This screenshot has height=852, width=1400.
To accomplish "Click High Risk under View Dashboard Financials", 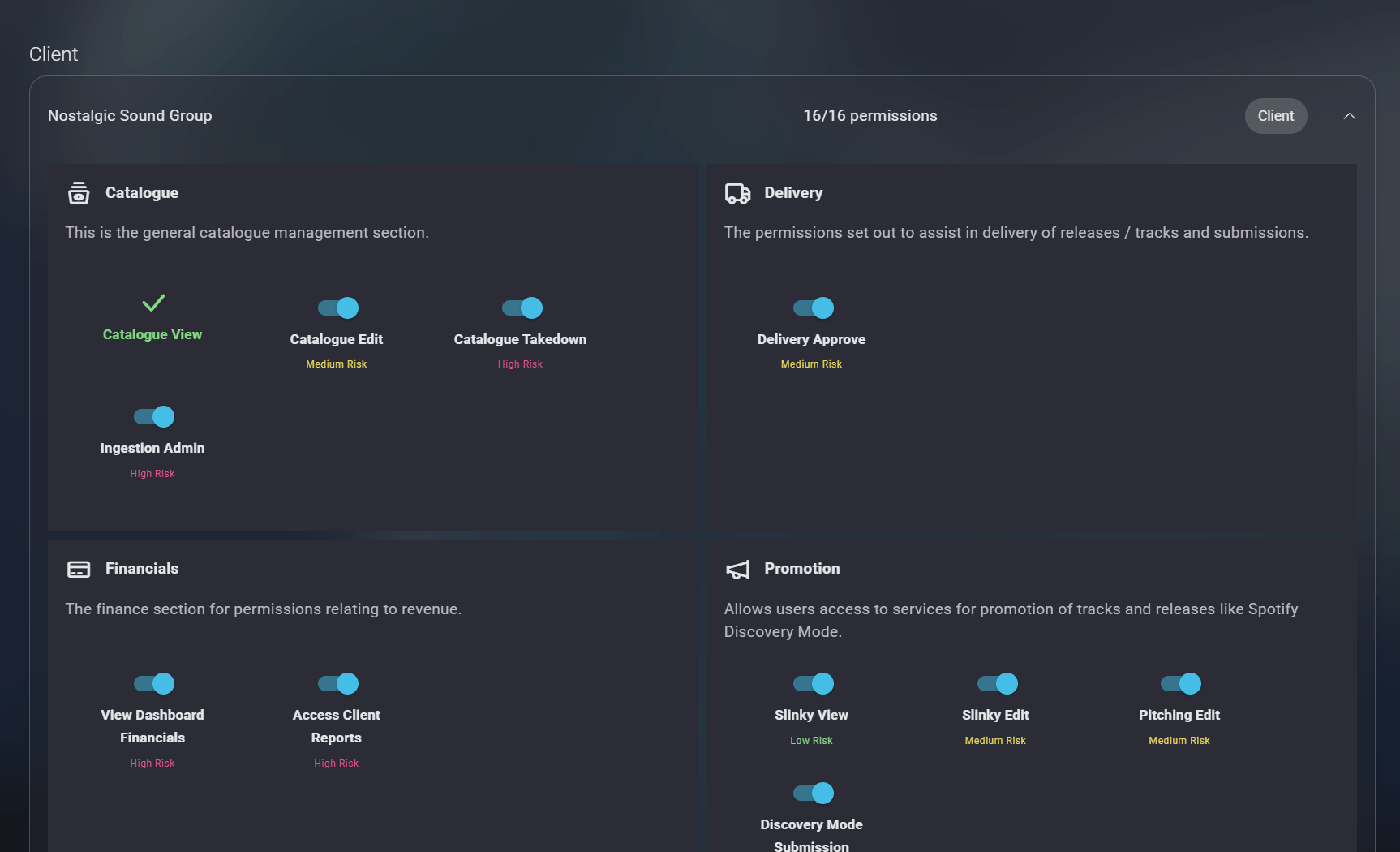I will 152,764.
